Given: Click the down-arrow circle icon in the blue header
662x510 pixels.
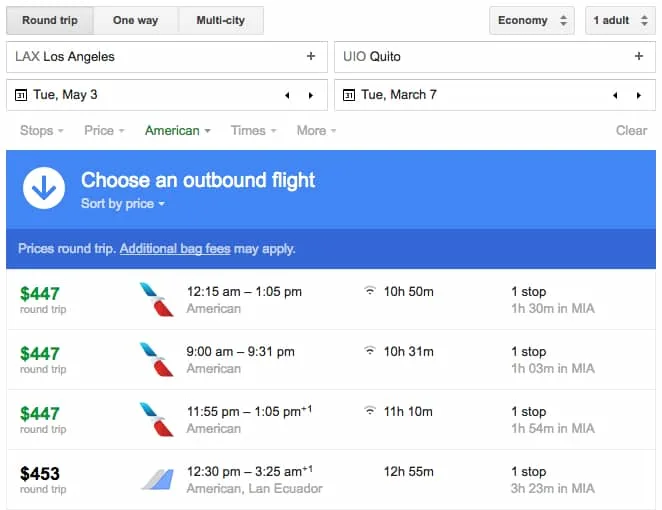Looking at the screenshot, I should [x=44, y=188].
